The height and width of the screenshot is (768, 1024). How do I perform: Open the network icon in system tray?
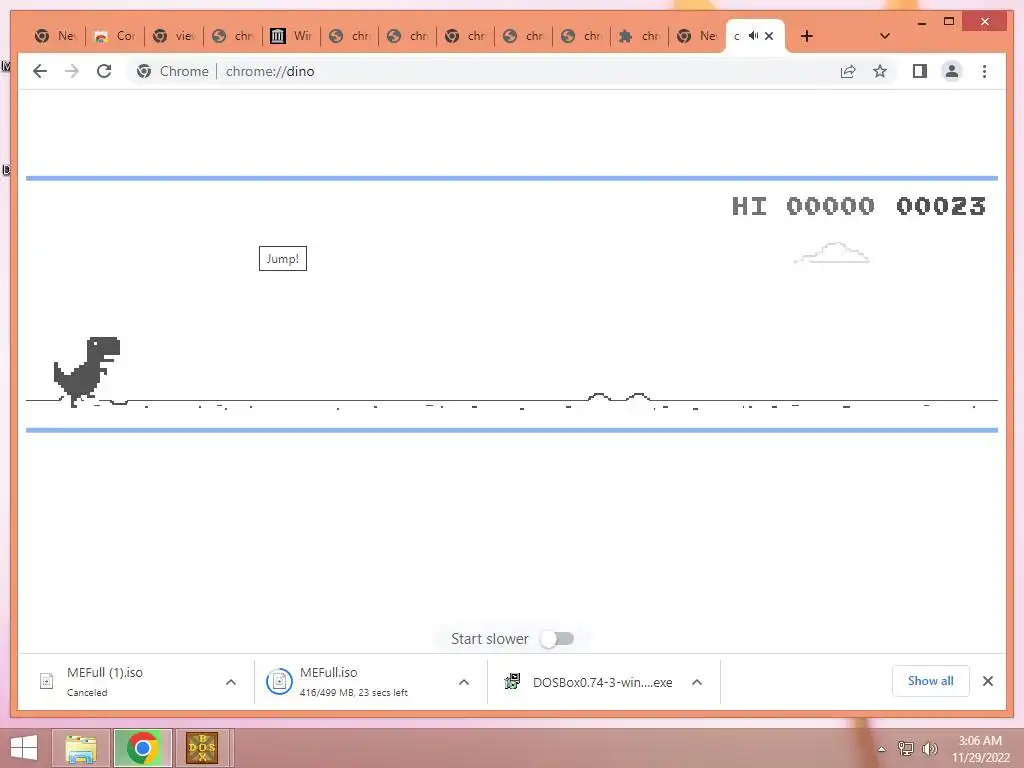coord(906,749)
